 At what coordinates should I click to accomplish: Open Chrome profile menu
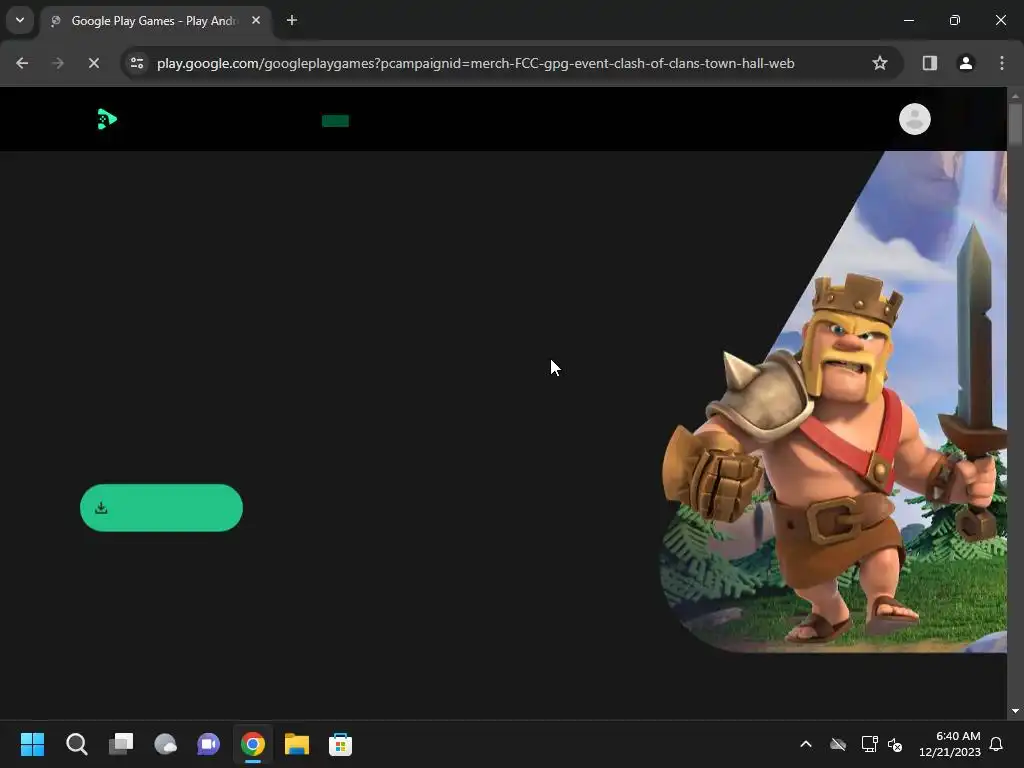click(x=965, y=63)
